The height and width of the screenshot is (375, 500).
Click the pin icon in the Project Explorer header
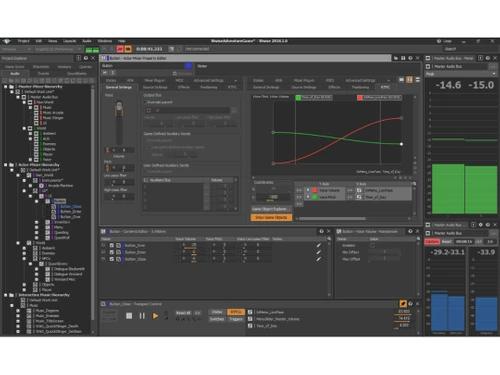[78, 58]
